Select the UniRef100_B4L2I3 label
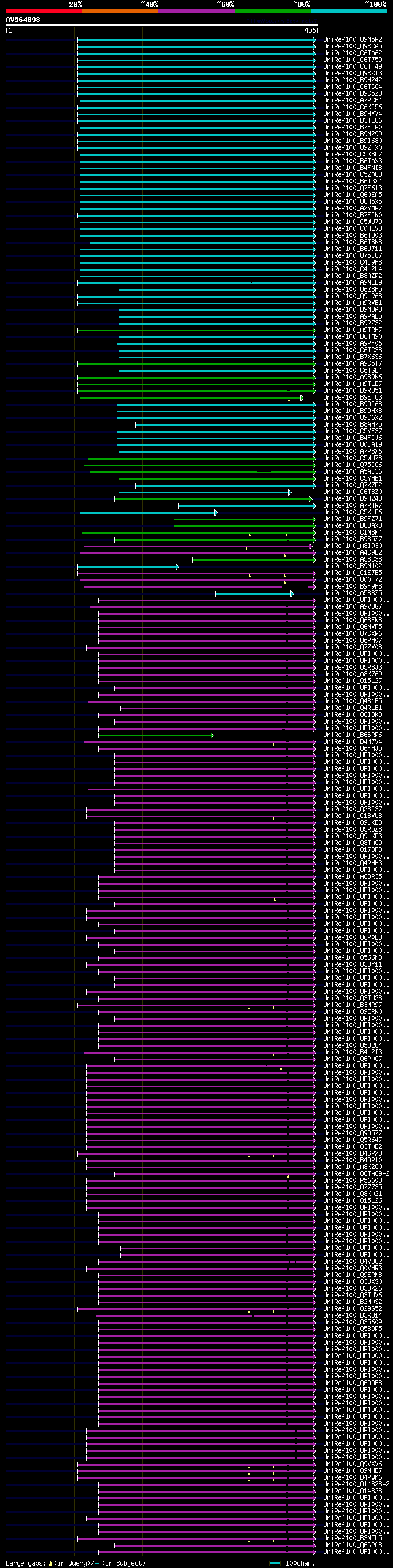393x1568 pixels. pos(352,1052)
